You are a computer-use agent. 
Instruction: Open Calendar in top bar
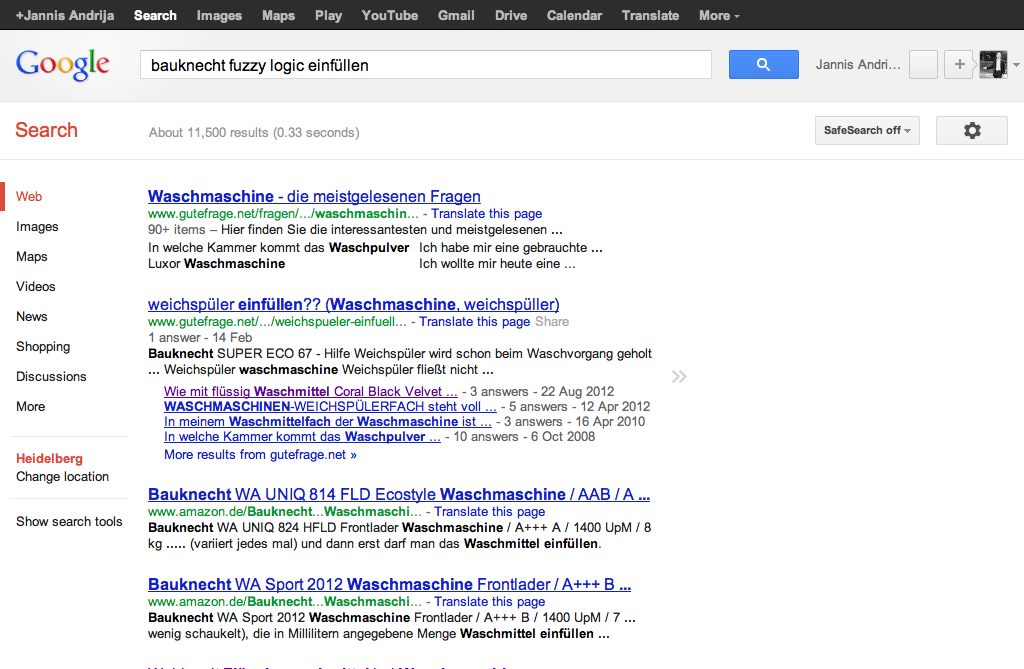(574, 16)
